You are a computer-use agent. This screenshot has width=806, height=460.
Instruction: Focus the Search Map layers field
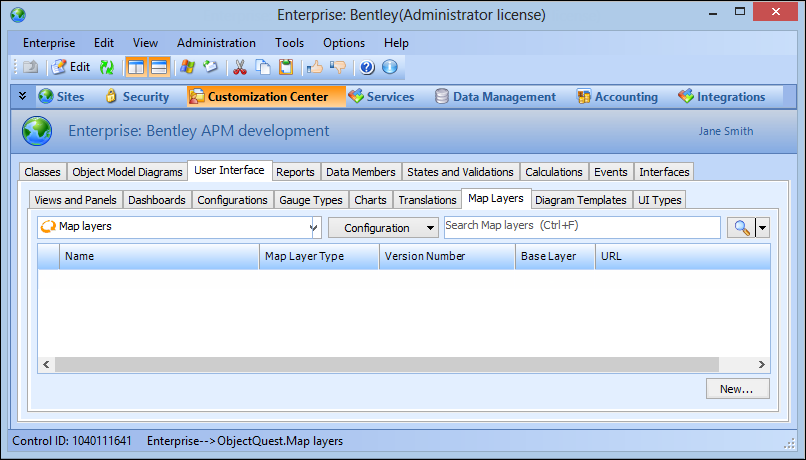pos(581,227)
